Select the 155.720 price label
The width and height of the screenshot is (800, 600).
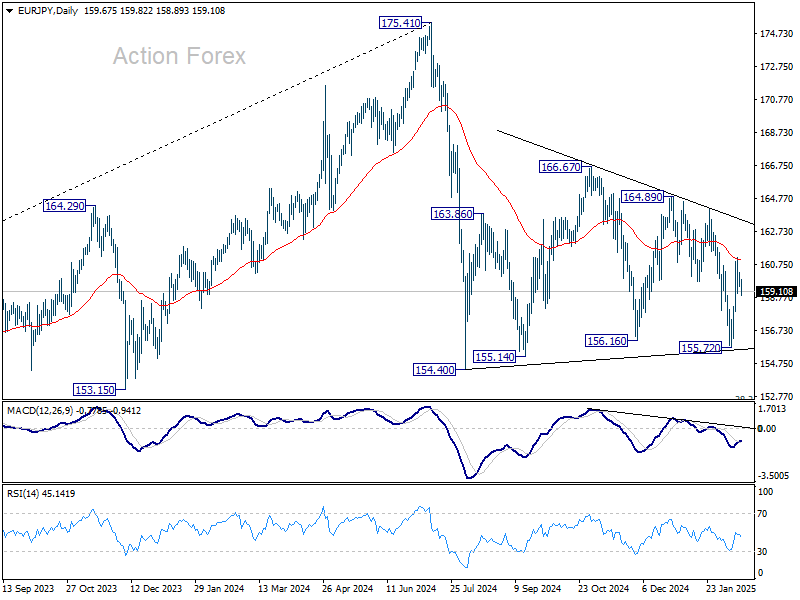(701, 347)
